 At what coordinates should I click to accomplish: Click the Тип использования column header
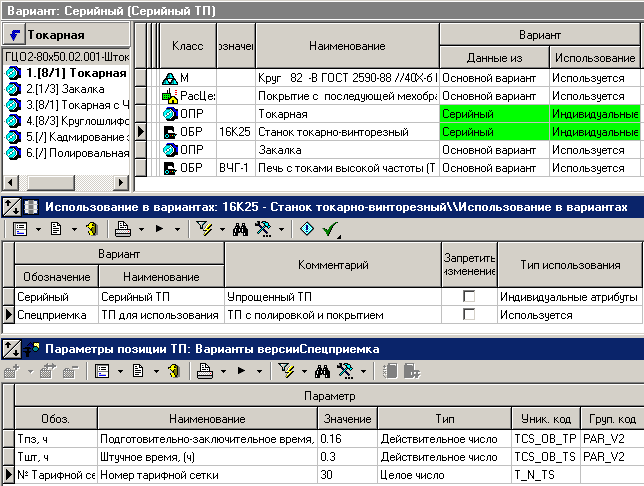point(570,265)
